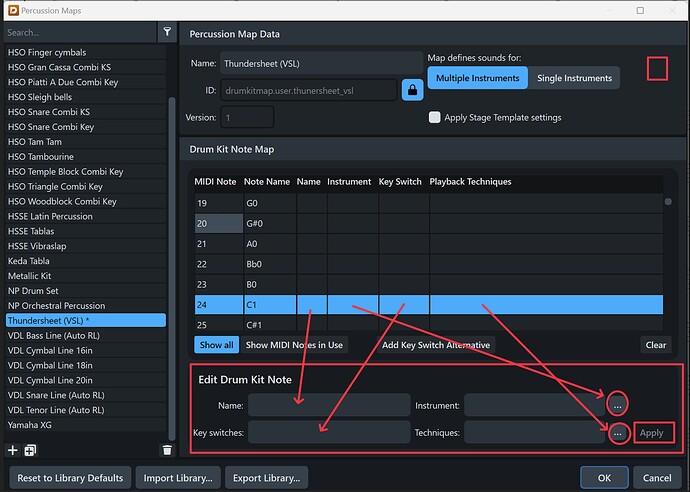Viewport: 690px width, 492px height.
Task: Select Metallic Kit map
Action: 86,276
